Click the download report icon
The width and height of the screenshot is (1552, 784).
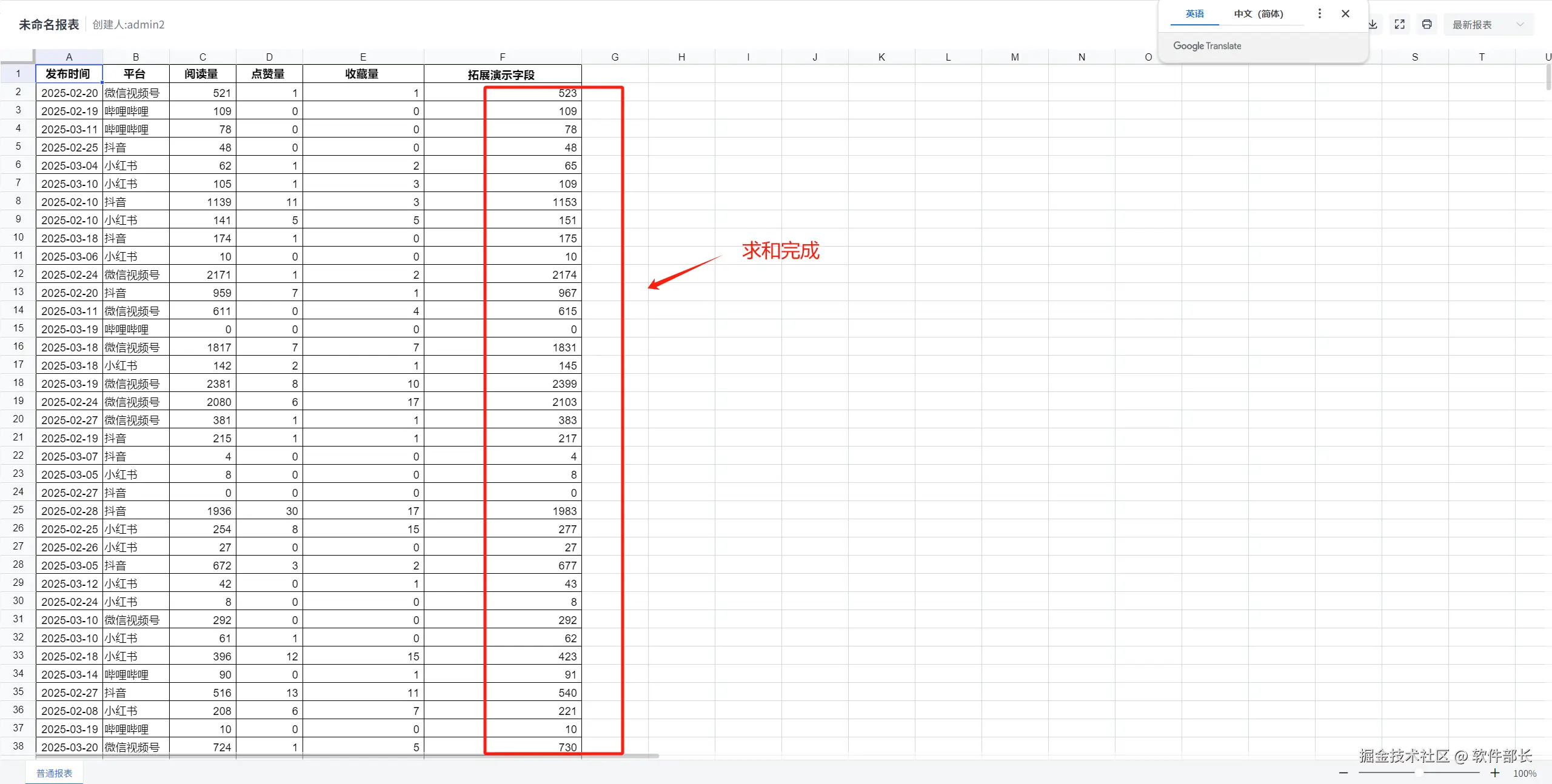pos(1373,24)
